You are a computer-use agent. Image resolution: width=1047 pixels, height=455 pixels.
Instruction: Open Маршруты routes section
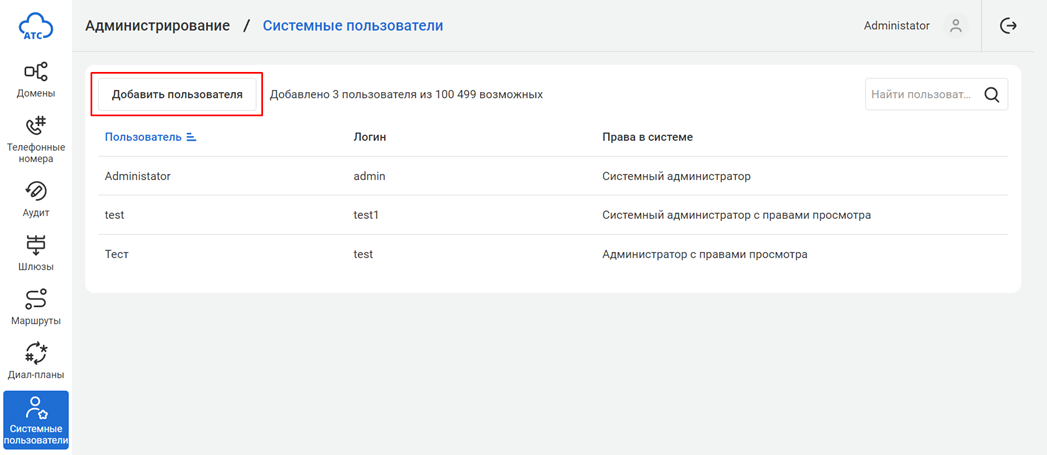click(36, 306)
